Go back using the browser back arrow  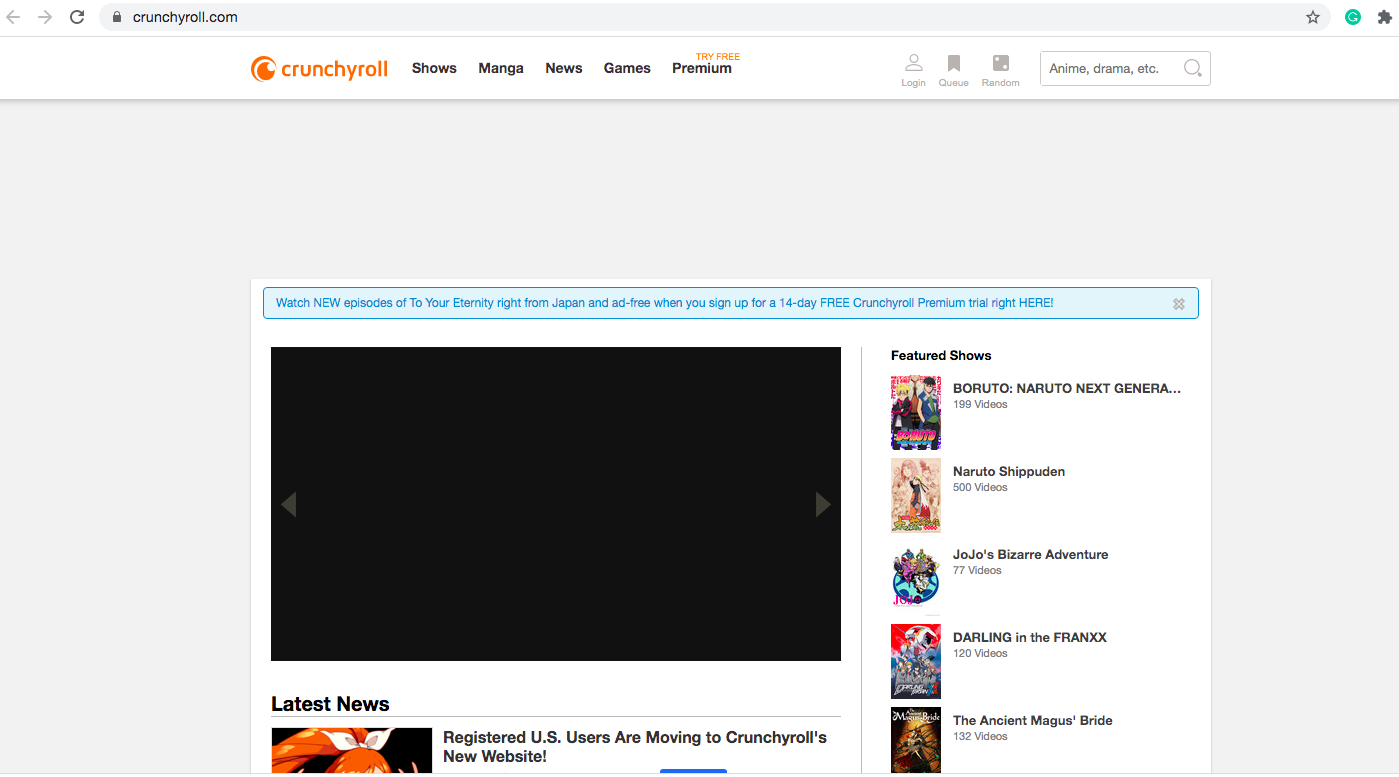coord(14,17)
